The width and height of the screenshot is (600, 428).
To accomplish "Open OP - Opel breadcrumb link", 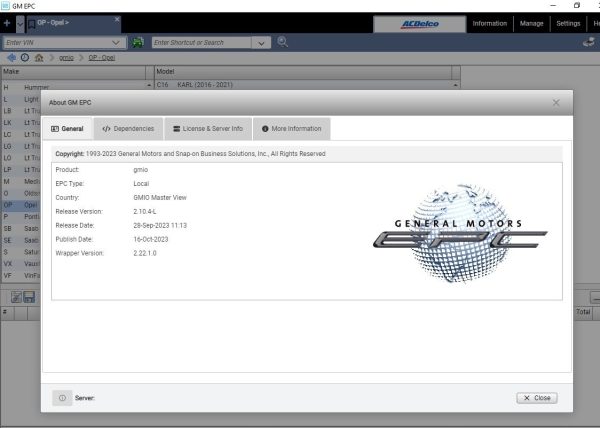I will (x=102, y=57).
